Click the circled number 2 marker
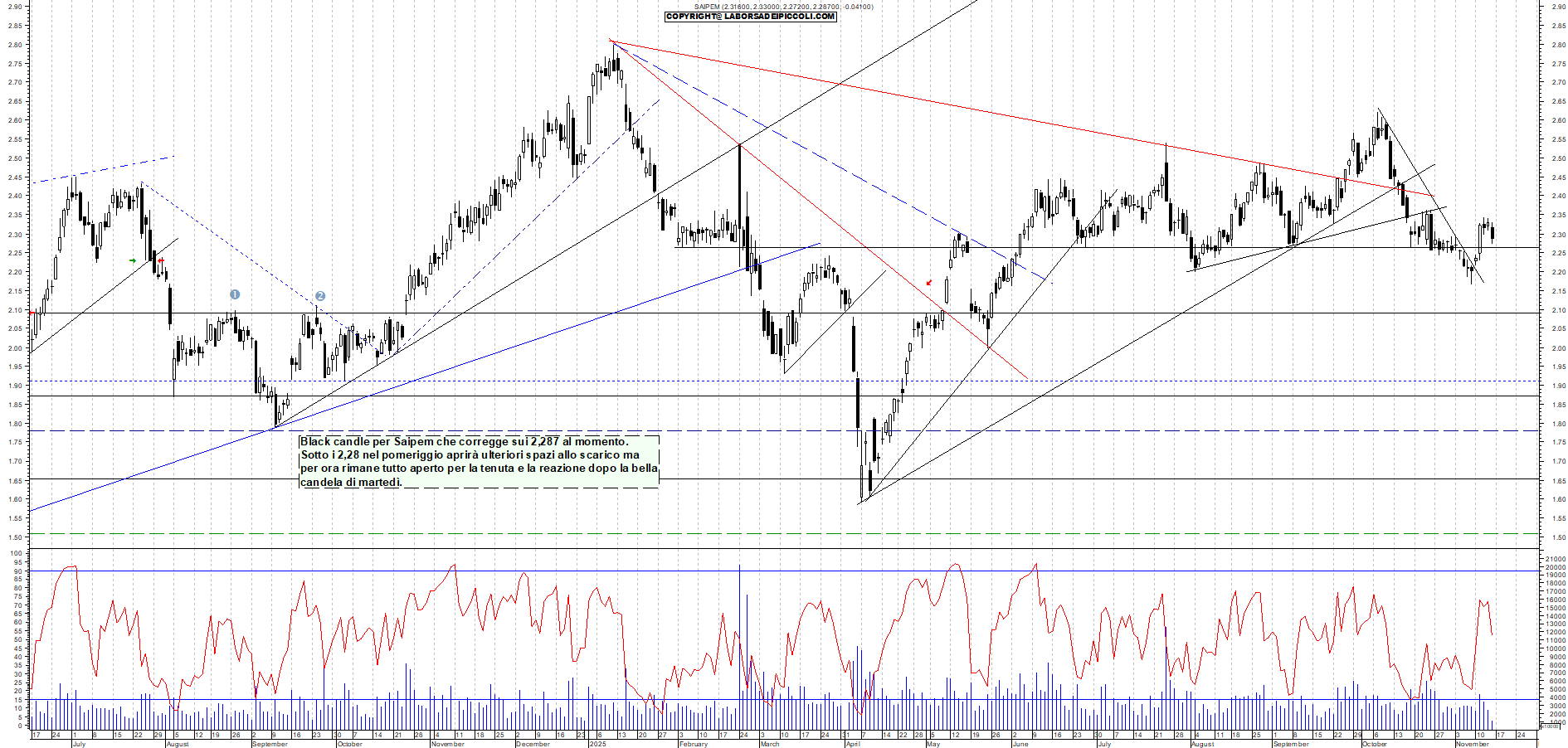1568x748 pixels. (320, 295)
